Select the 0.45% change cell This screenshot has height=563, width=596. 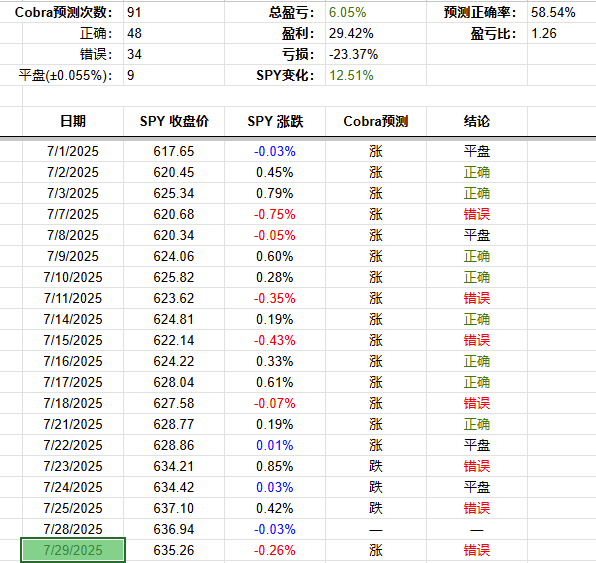pos(274,172)
